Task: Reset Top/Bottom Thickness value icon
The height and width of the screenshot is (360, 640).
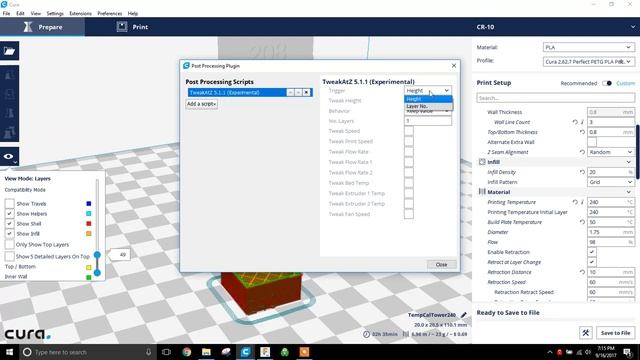Action: 582,132
